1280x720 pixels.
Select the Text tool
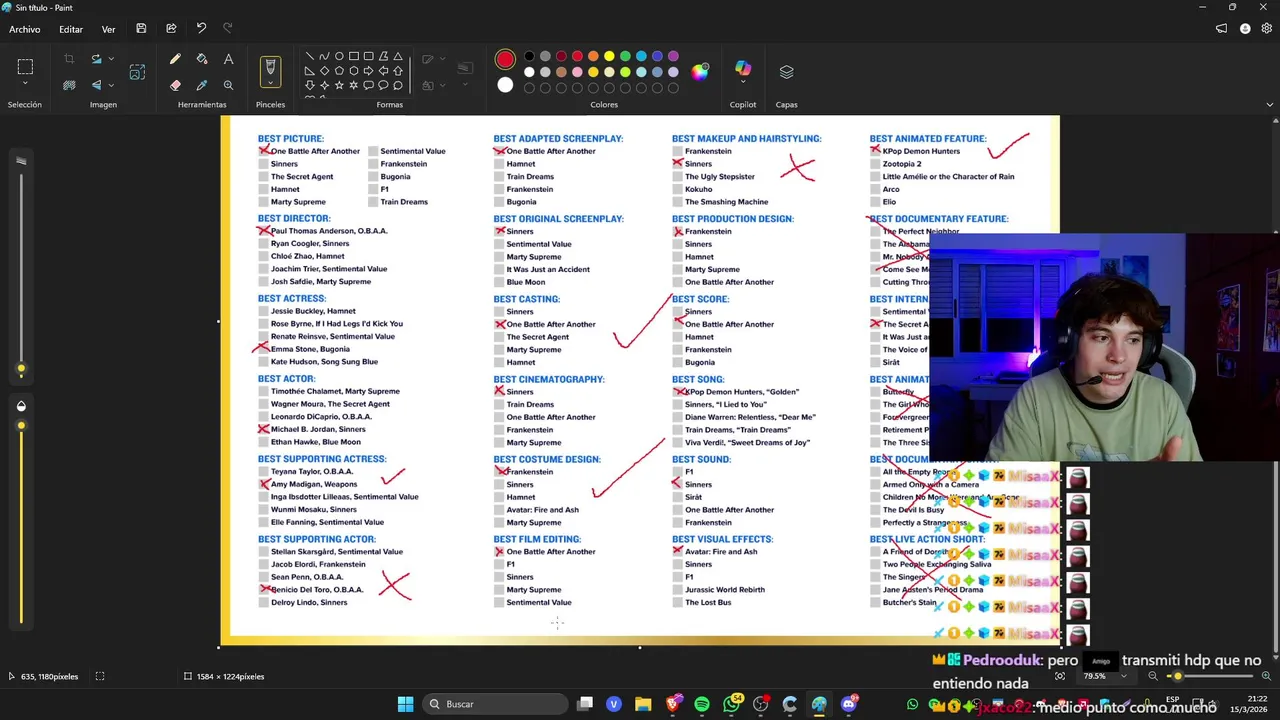(228, 59)
